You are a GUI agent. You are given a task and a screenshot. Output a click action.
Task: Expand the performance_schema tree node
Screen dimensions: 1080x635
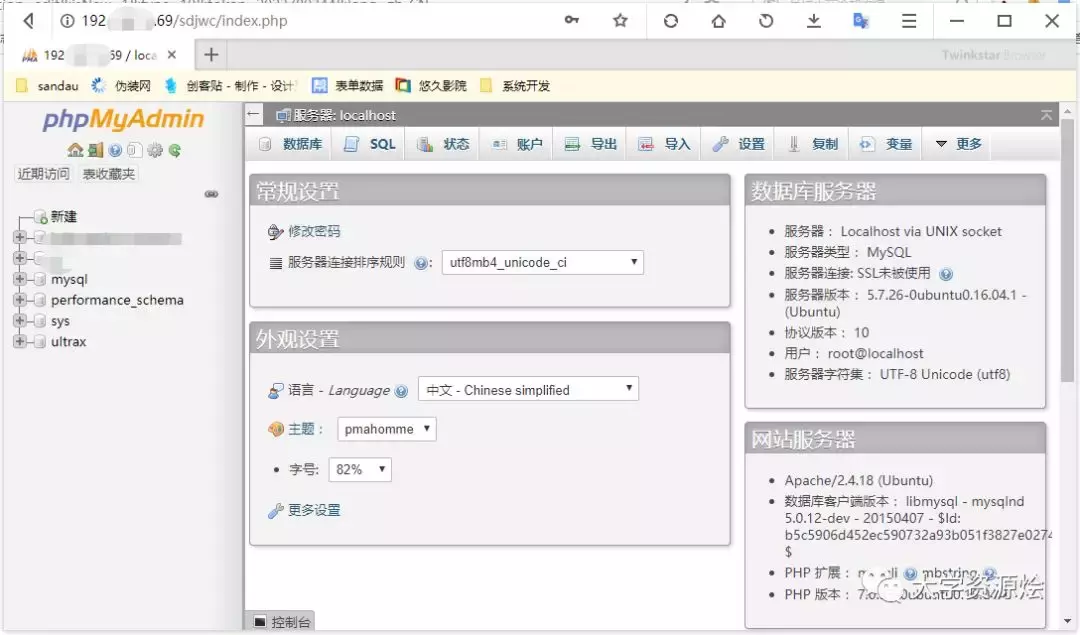tap(19, 300)
